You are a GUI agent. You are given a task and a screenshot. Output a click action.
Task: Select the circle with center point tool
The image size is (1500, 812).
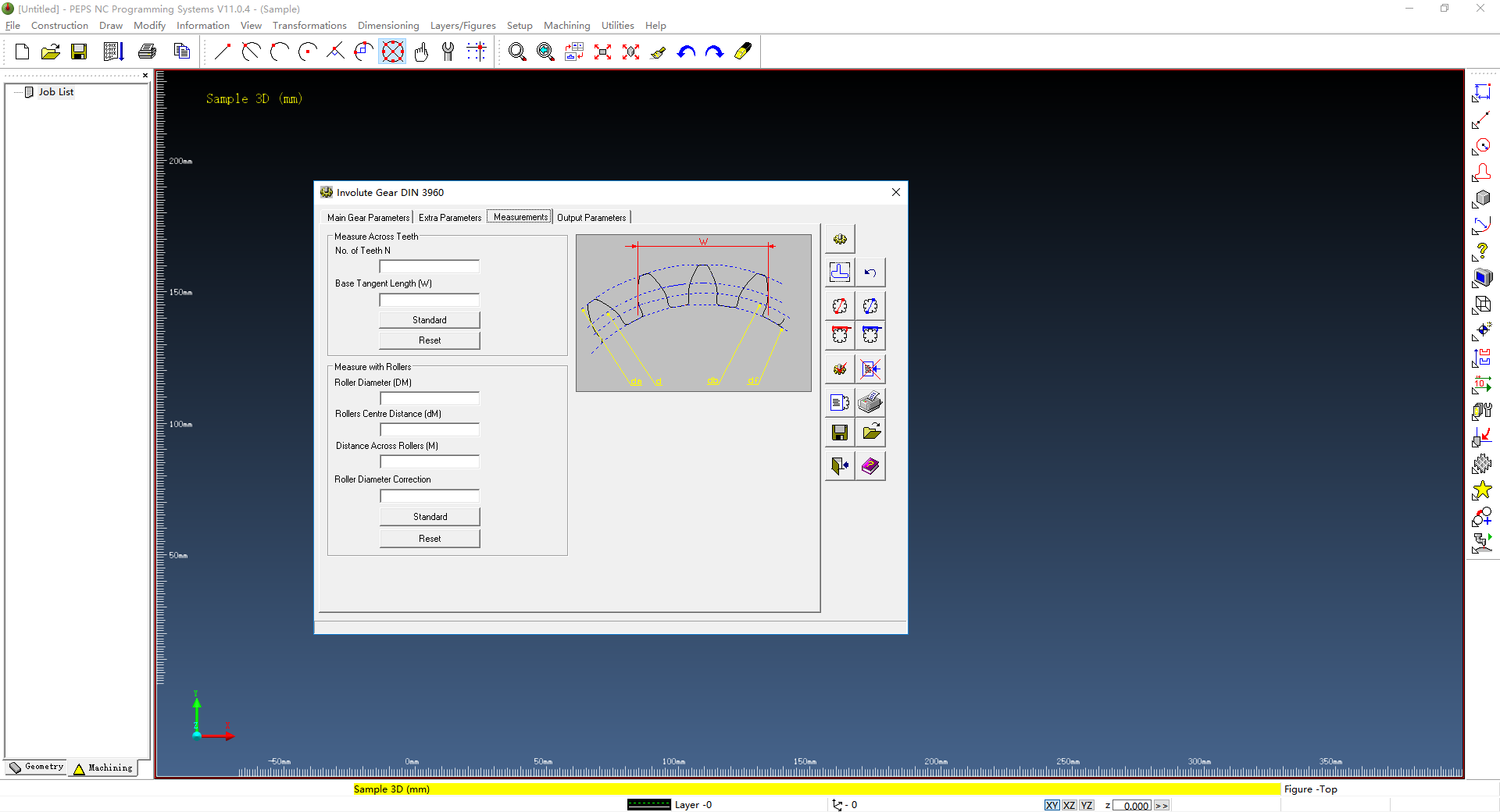308,52
